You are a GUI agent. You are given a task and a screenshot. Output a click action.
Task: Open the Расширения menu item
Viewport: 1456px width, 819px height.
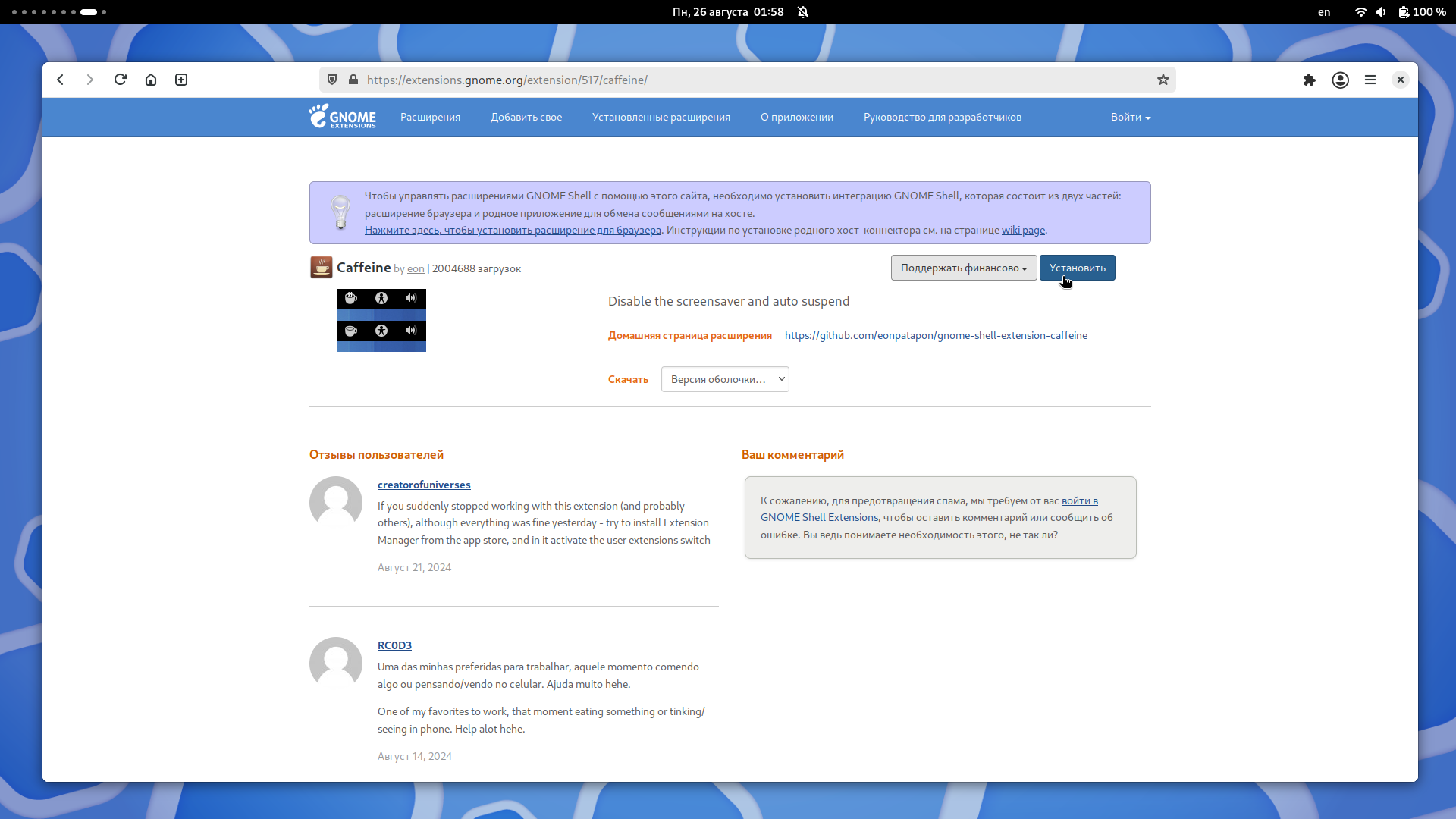pos(431,117)
